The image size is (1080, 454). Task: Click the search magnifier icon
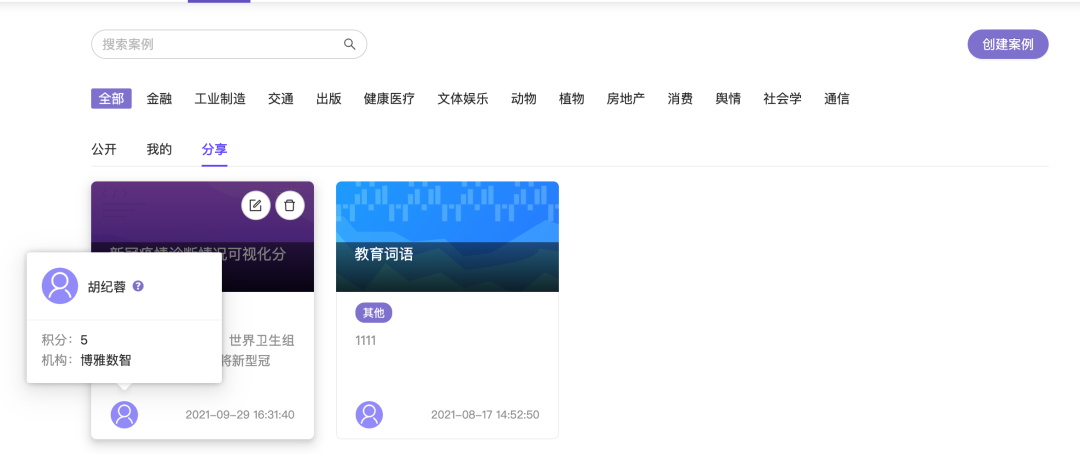(349, 44)
